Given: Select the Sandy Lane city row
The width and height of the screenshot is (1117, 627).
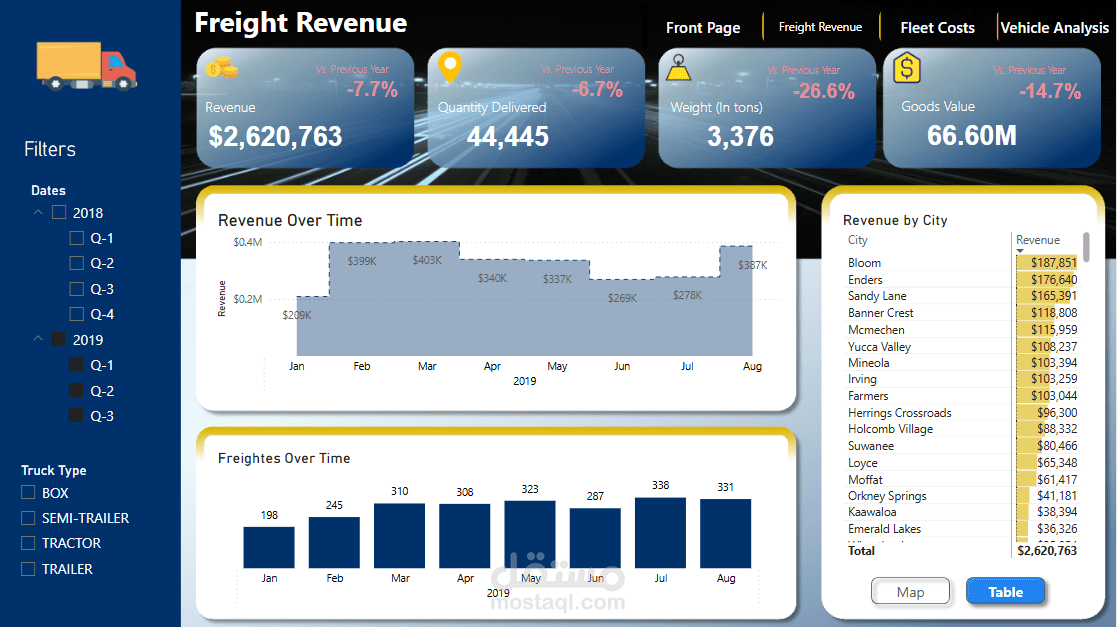Looking at the screenshot, I should (962, 296).
